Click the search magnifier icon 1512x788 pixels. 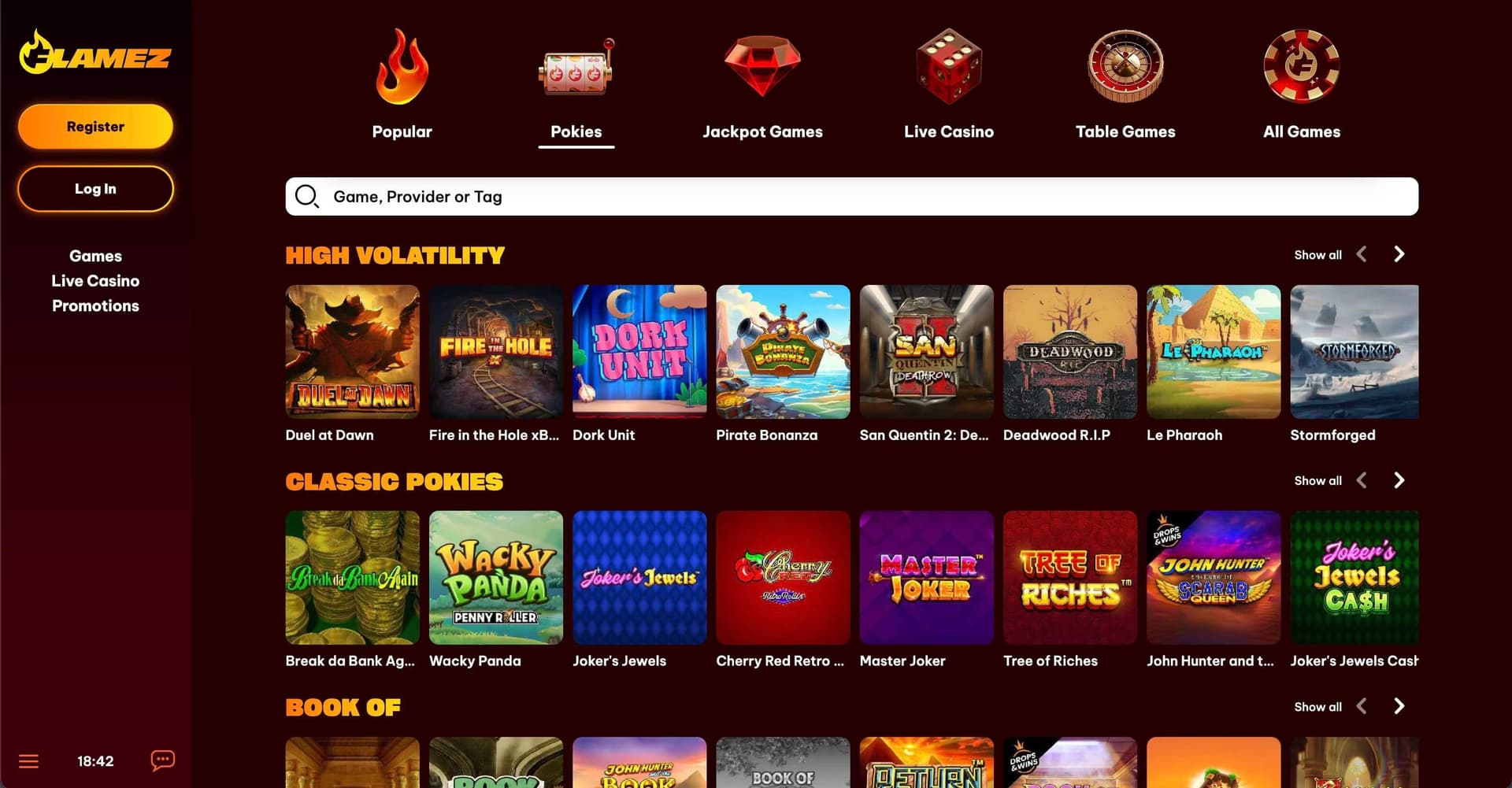pyautogui.click(x=306, y=196)
